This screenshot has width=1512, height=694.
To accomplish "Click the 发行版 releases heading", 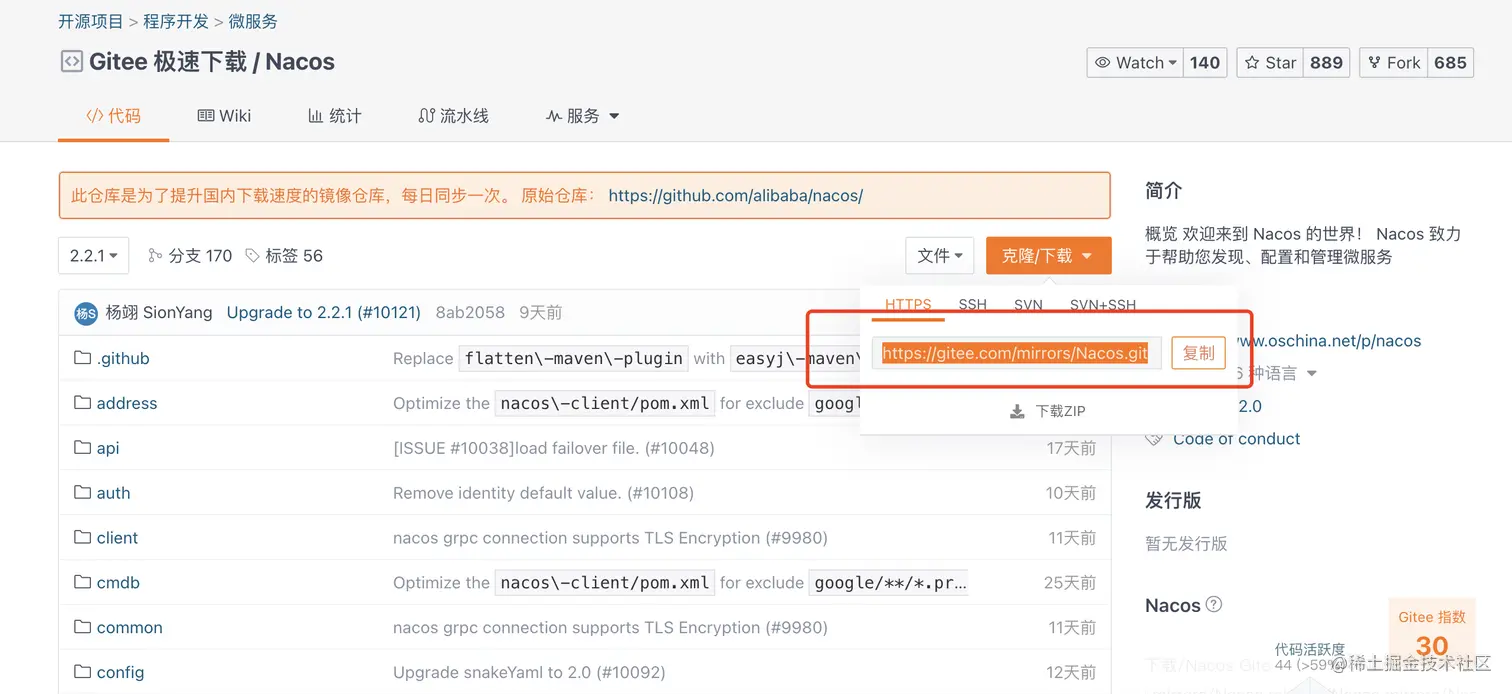I will coord(1173,500).
